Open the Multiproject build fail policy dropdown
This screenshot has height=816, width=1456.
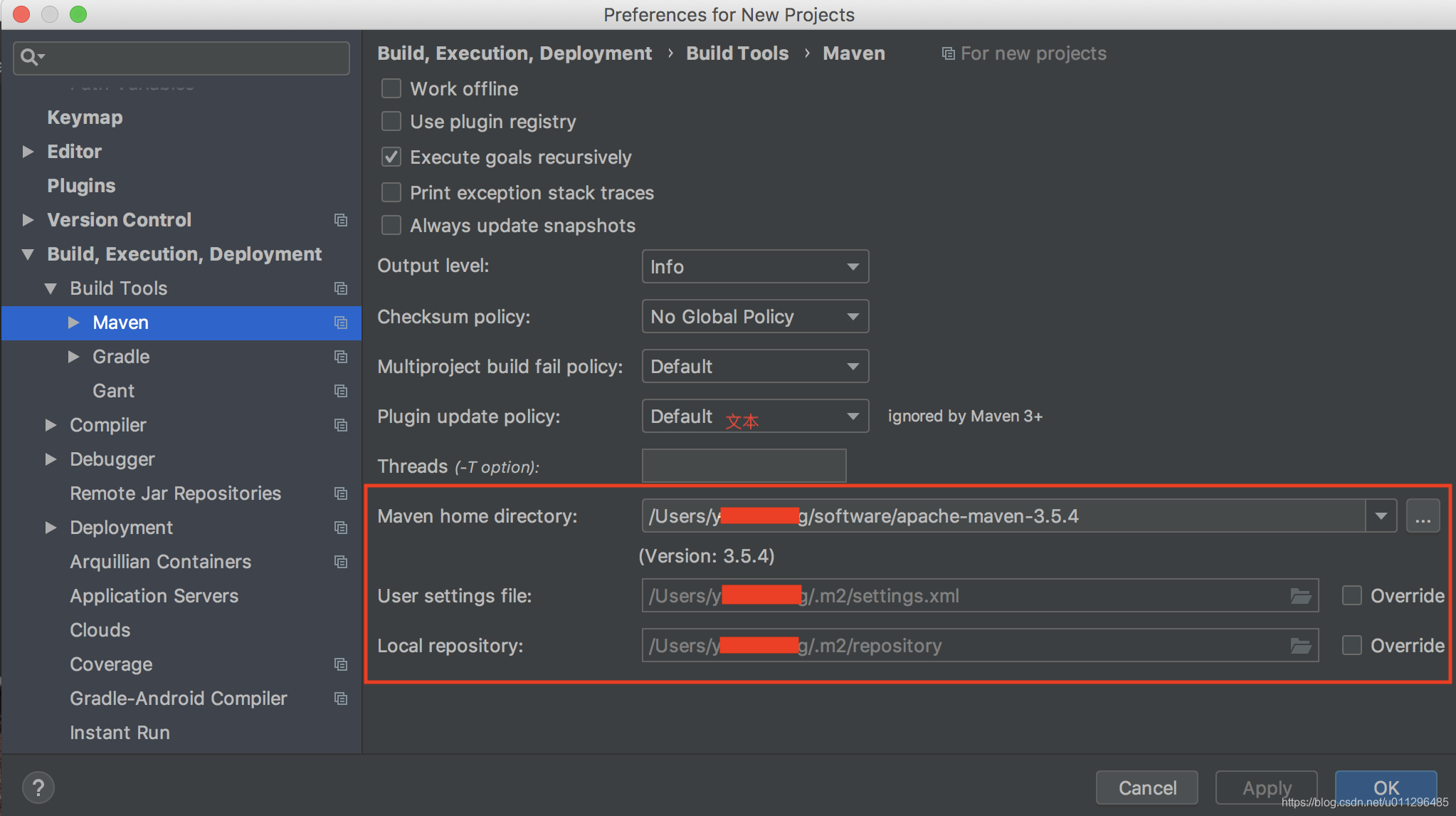click(x=755, y=366)
